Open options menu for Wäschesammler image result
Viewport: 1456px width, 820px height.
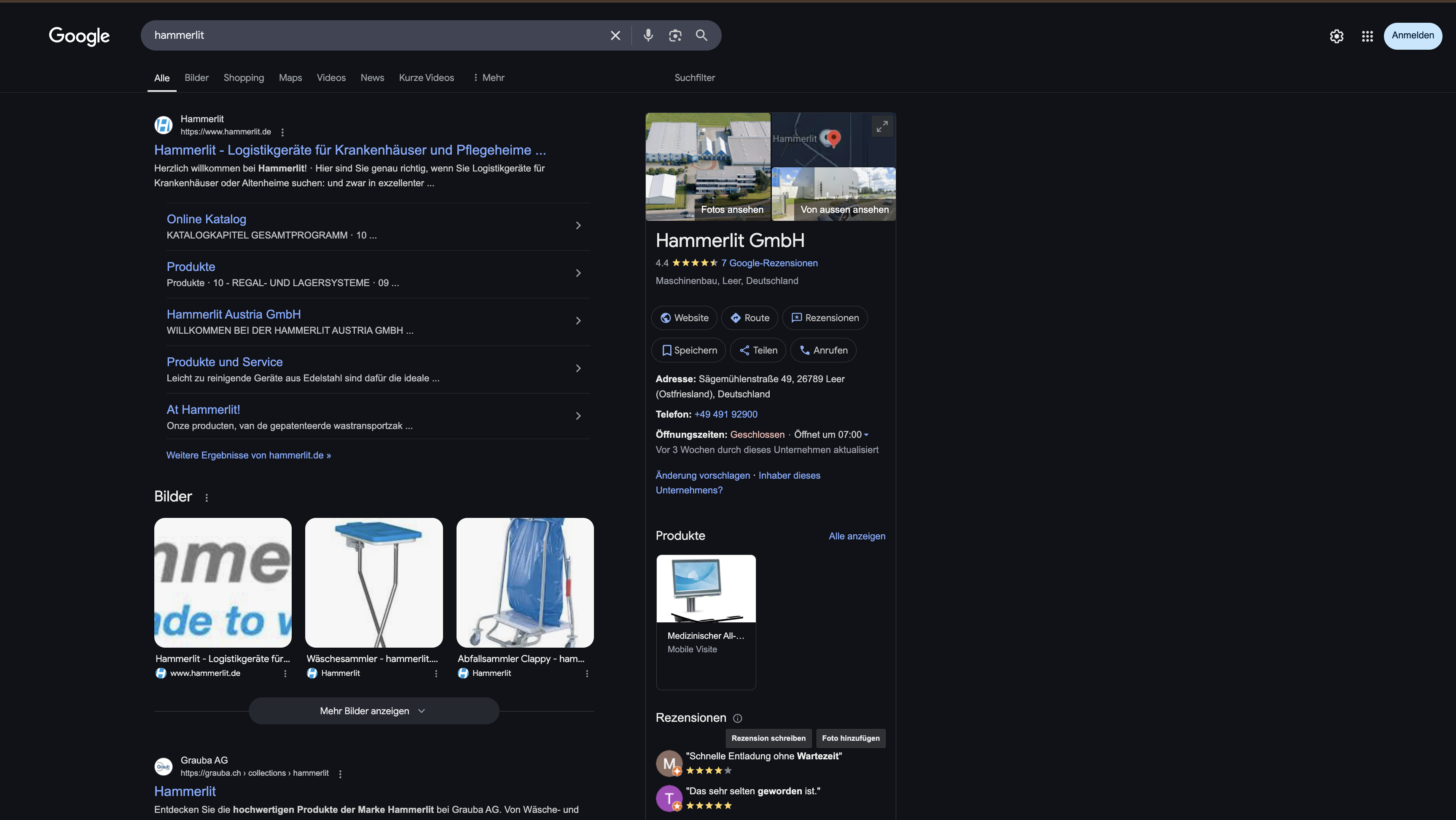[x=436, y=674]
